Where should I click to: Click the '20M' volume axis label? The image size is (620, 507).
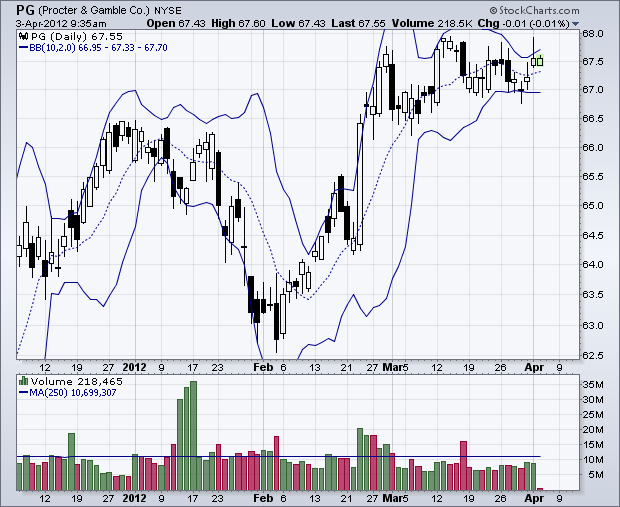pyautogui.click(x=594, y=429)
